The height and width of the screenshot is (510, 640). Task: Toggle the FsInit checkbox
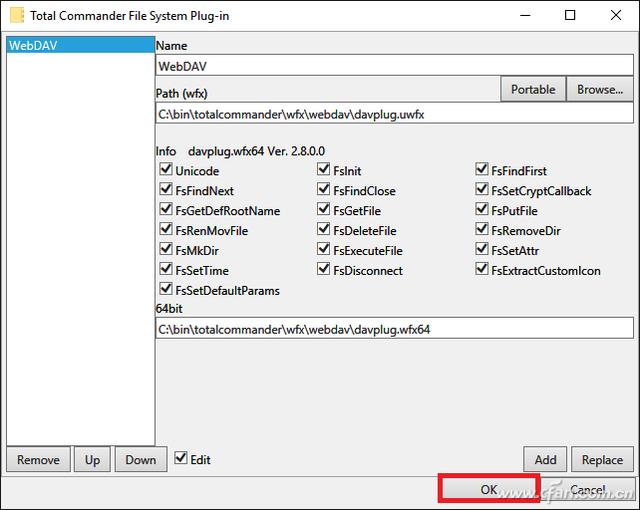324,169
